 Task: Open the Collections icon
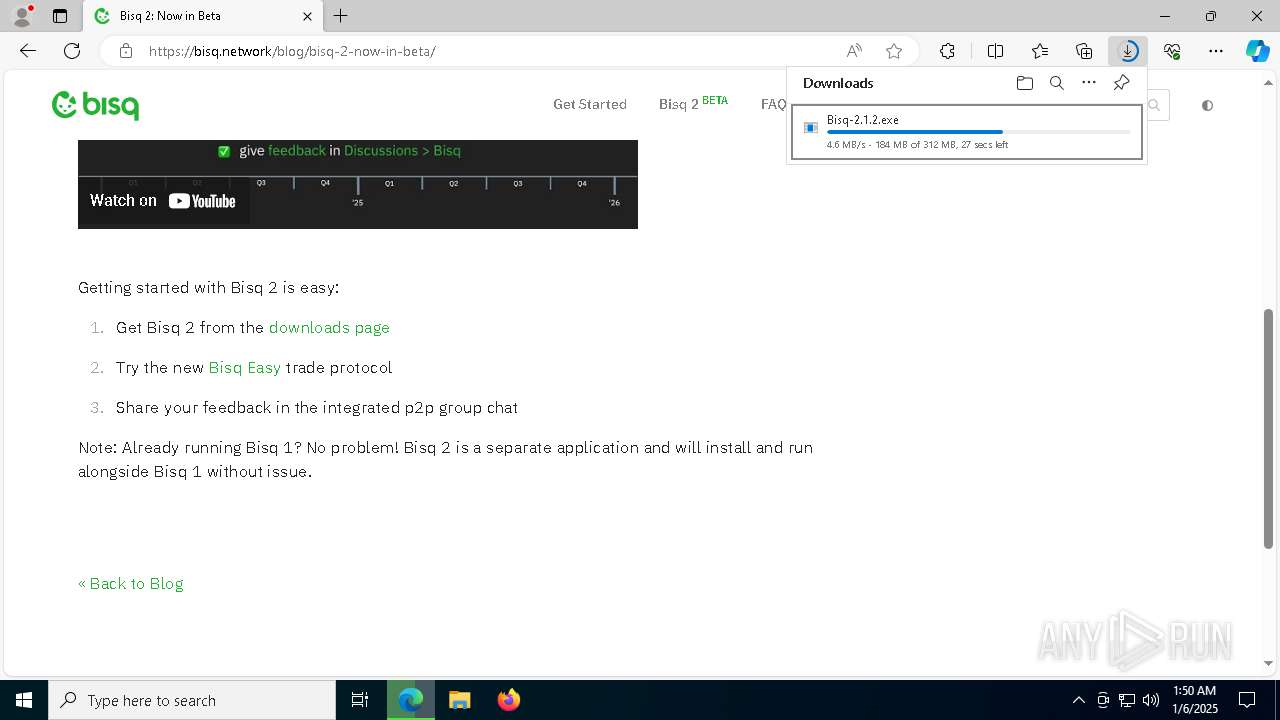click(x=1084, y=51)
